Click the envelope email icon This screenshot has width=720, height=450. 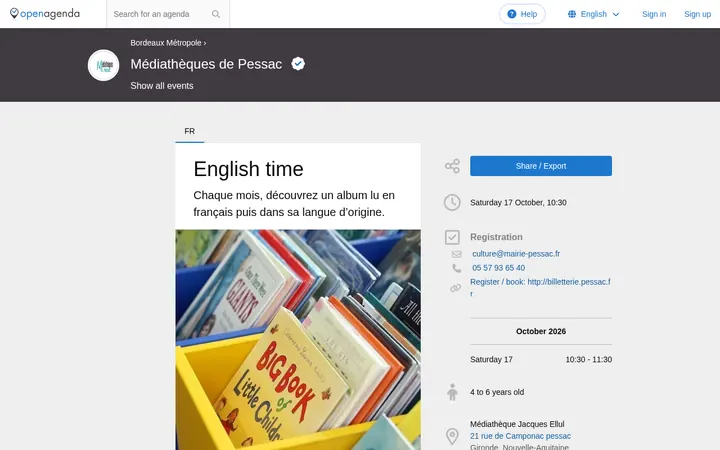tap(456, 254)
